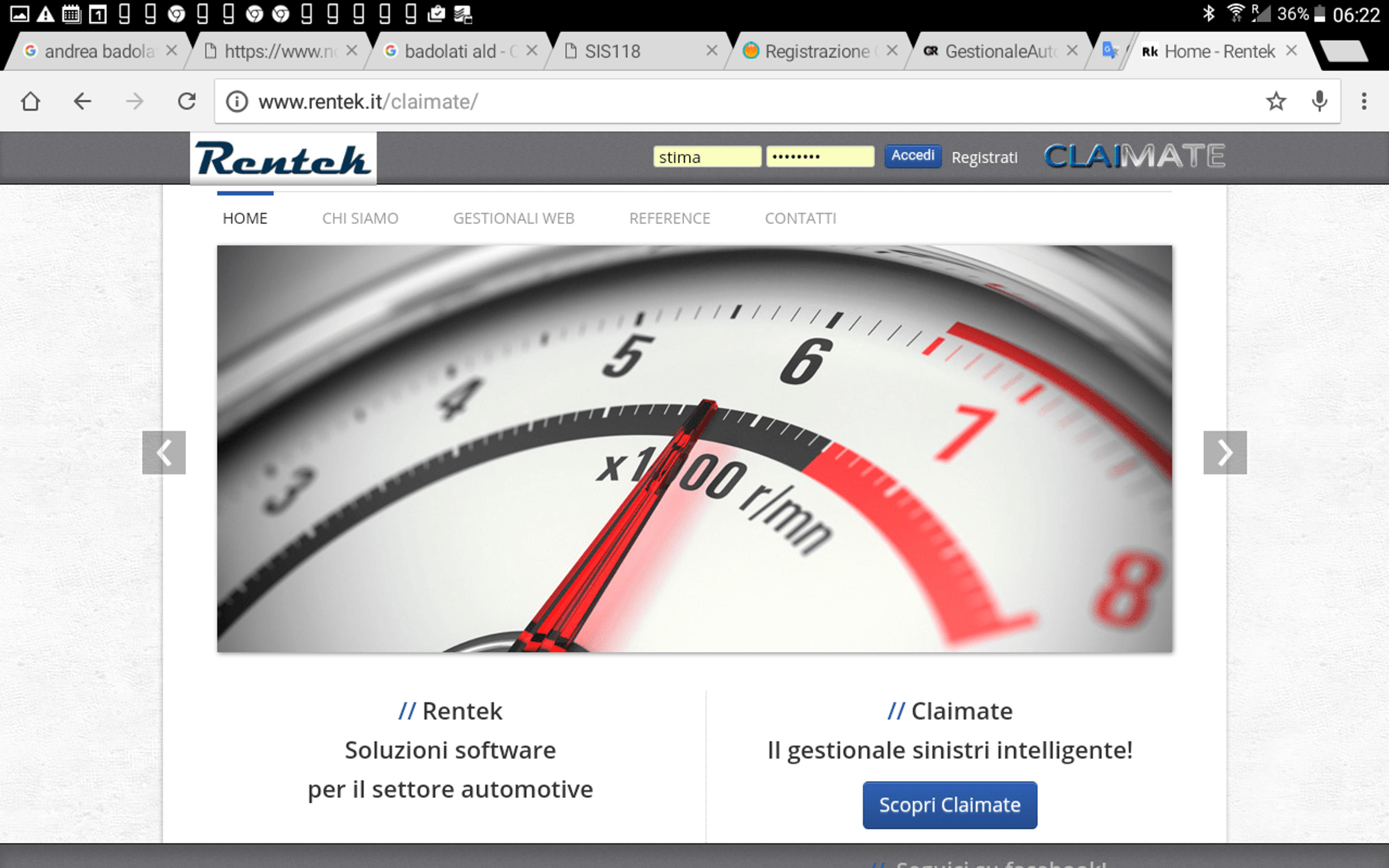Select the CONTATTI menu item
This screenshot has width=1389, height=868.
801,218
